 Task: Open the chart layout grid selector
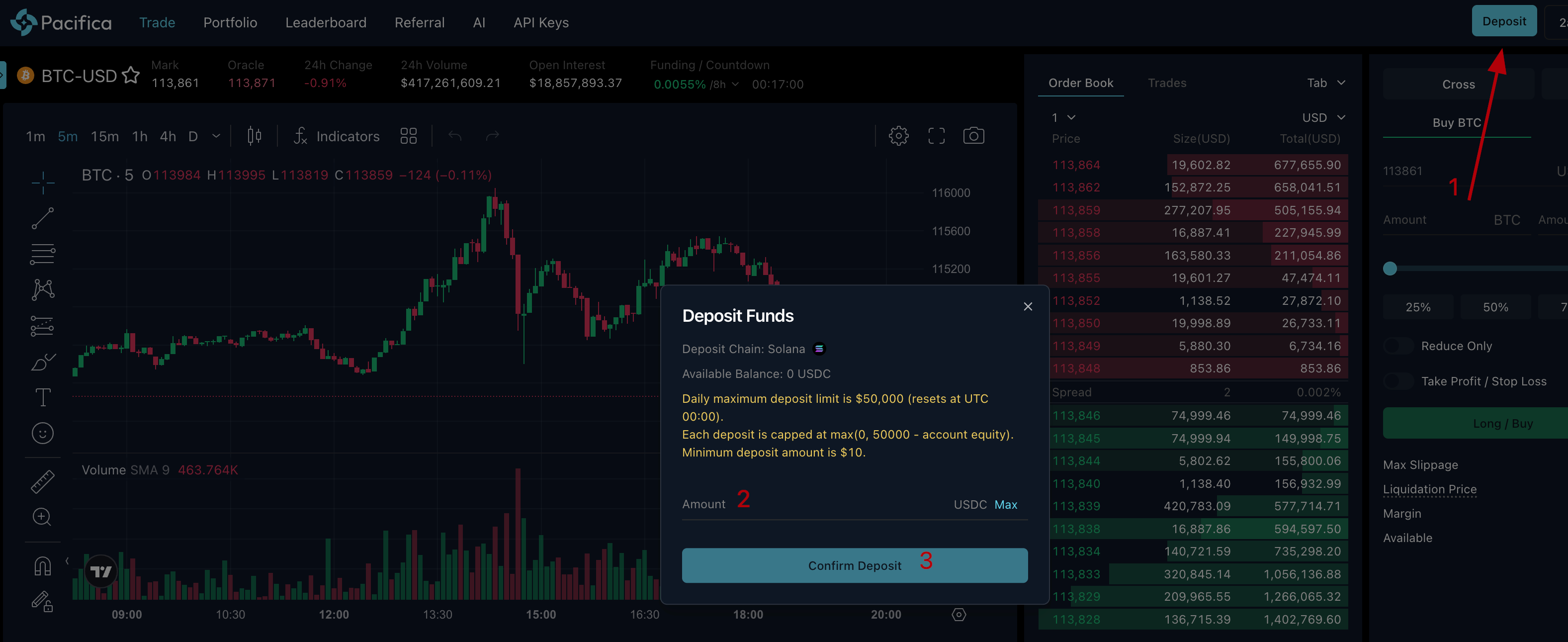(x=409, y=136)
